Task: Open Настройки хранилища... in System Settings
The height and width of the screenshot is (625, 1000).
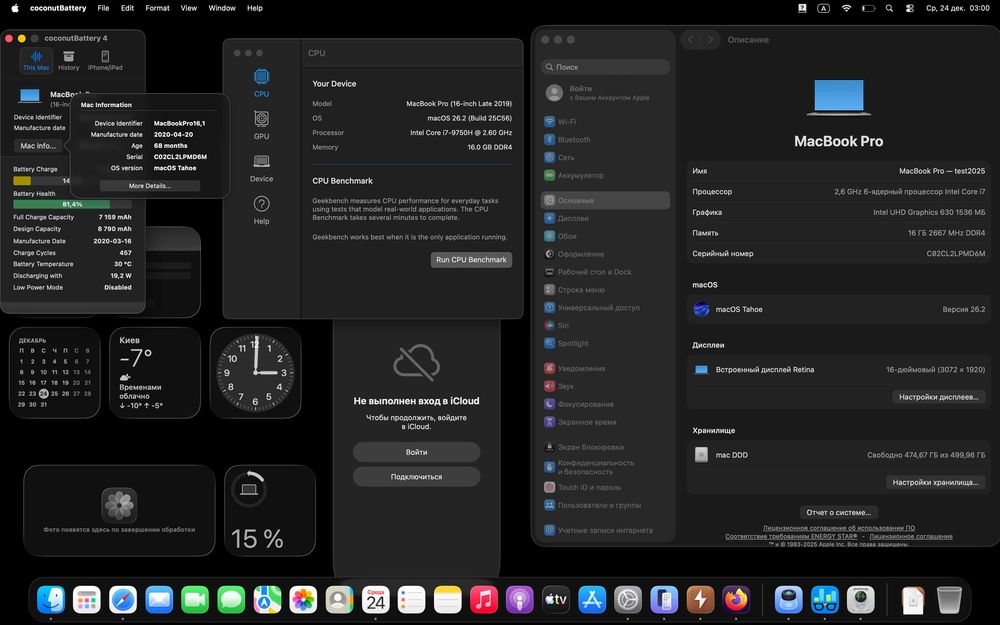Action: pyautogui.click(x=935, y=482)
